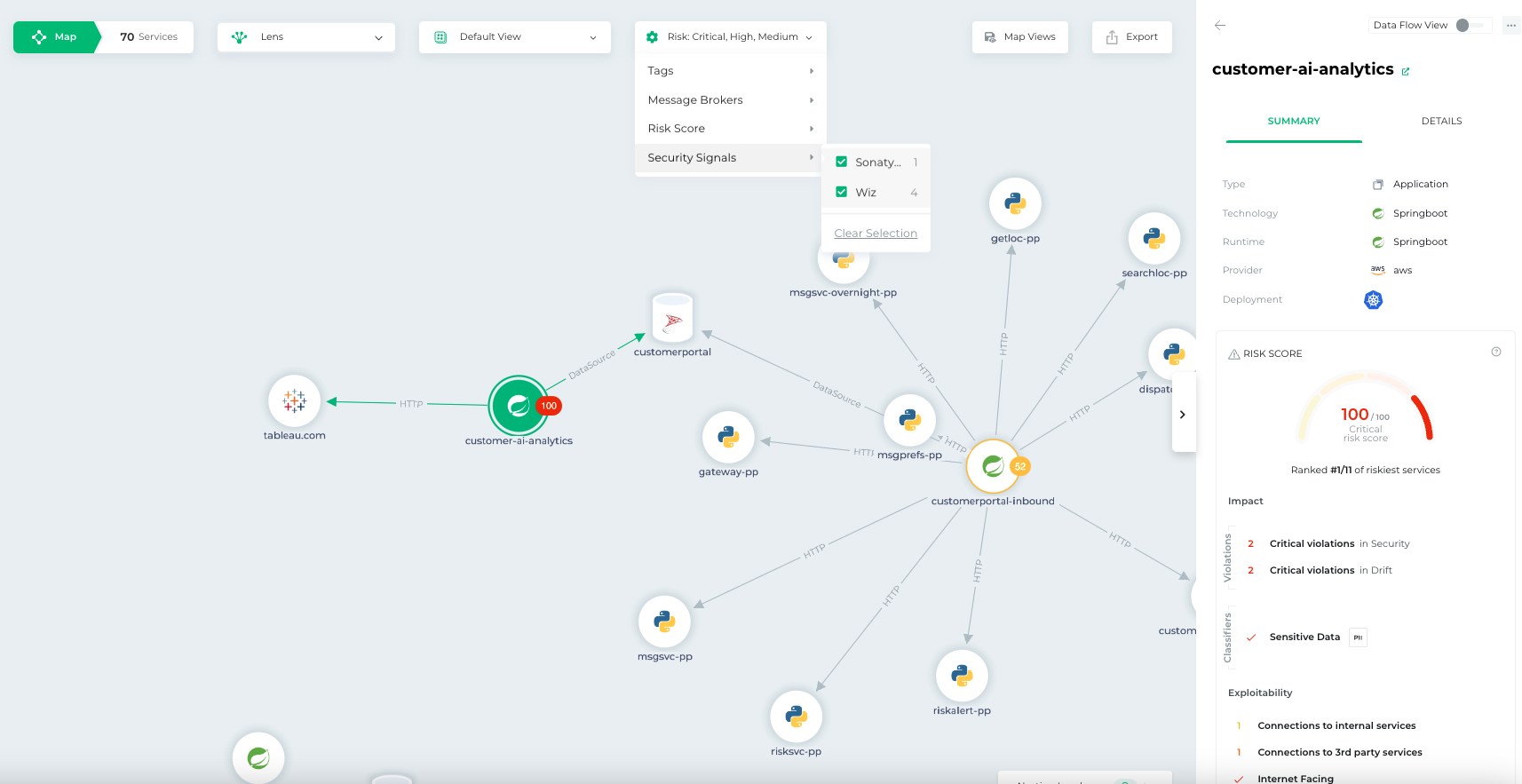Open the Message Brokers submenu
The width and height of the screenshot is (1522, 784).
730,100
